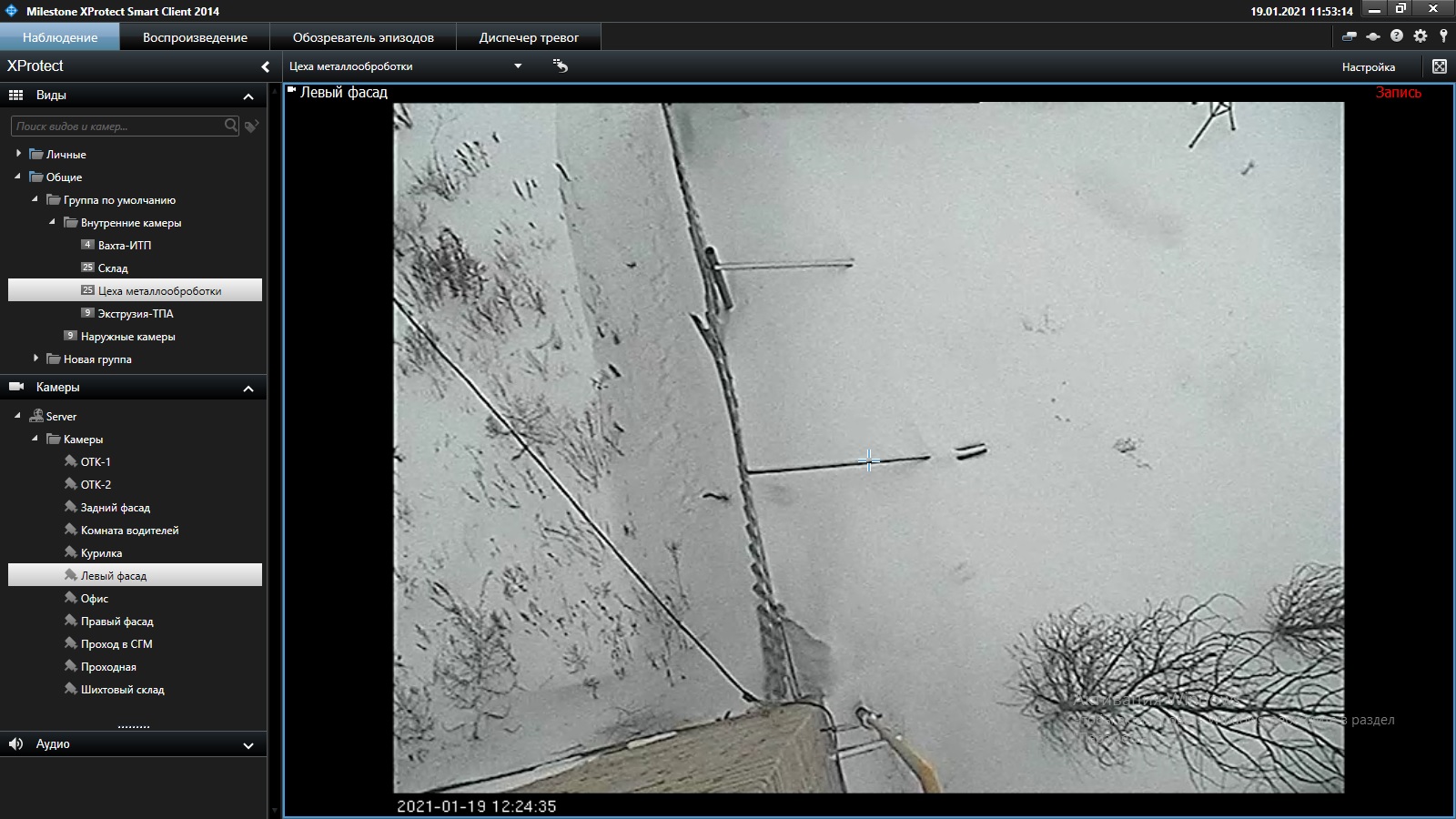Viewport: 1456px width, 819px height.
Task: Select the Левый фасад camera
Action: (x=135, y=575)
